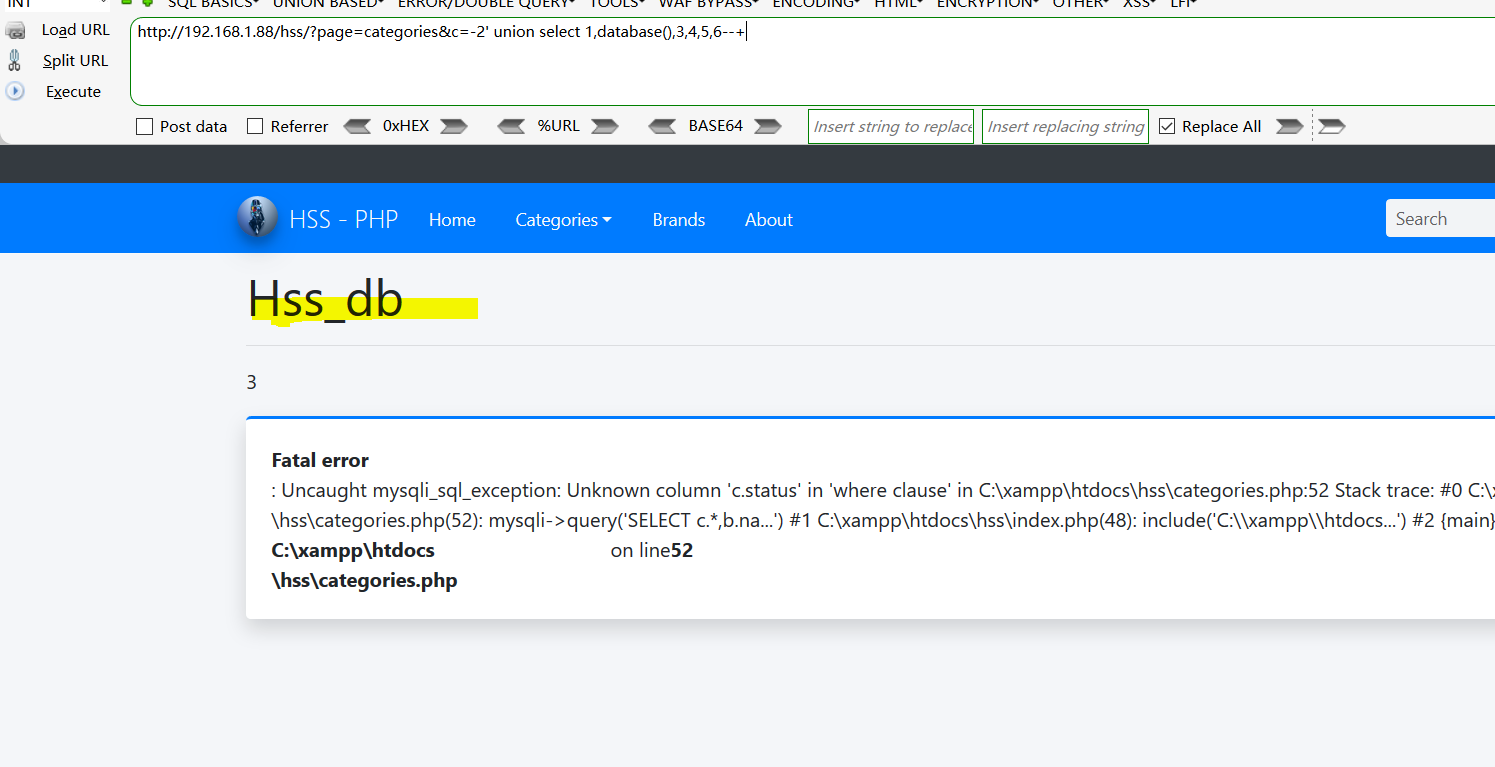Click the Execute play icon
Screen dimensions: 1495x767
(15, 91)
